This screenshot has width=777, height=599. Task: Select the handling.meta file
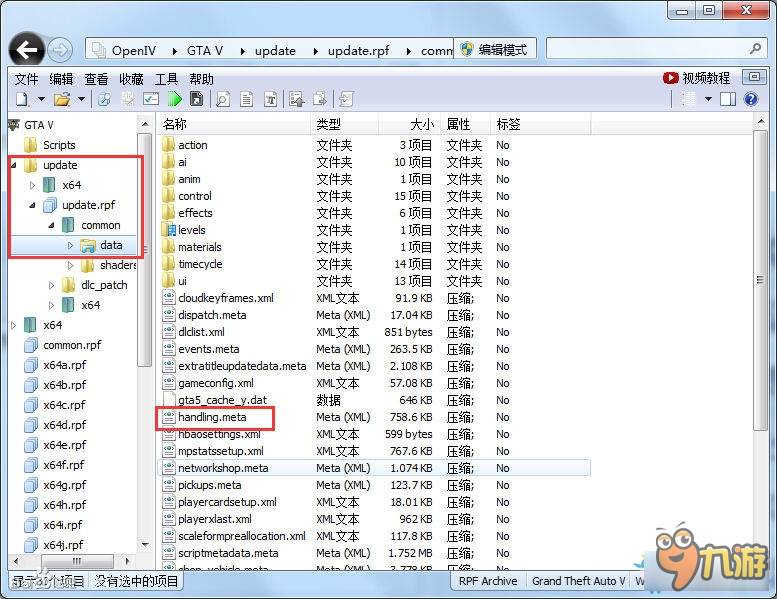(212, 417)
